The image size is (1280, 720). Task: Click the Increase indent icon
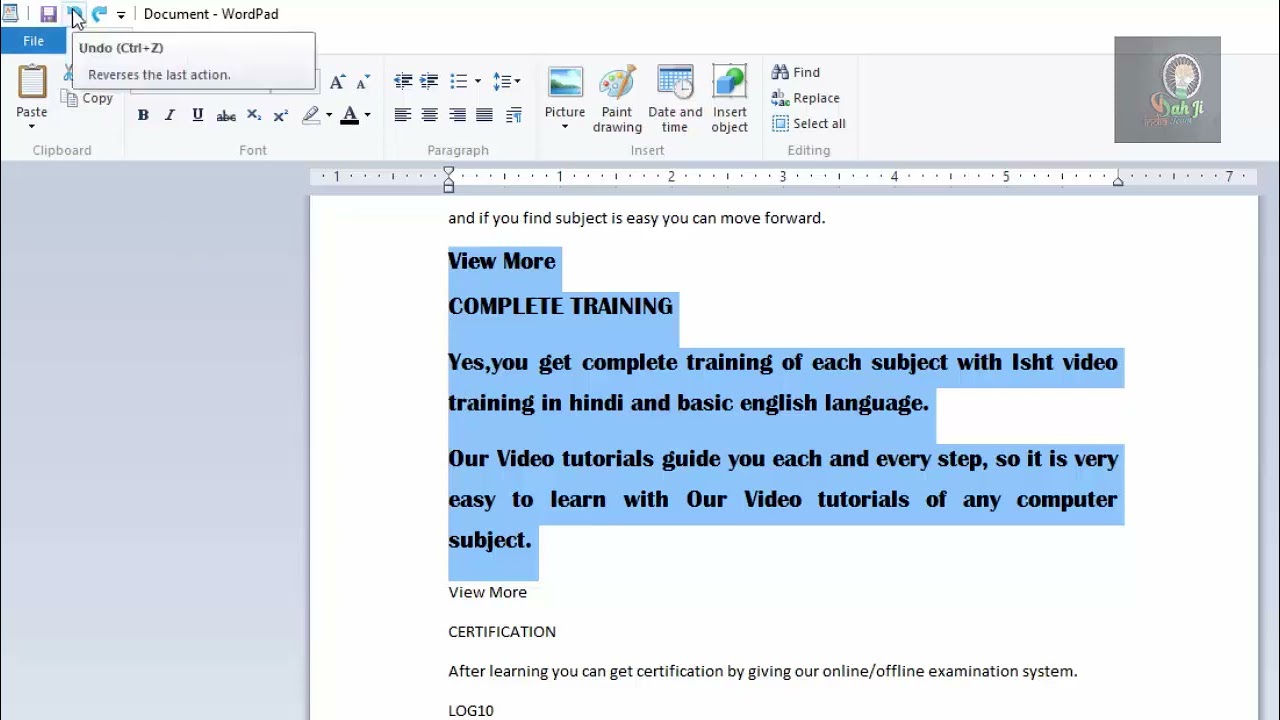point(429,81)
